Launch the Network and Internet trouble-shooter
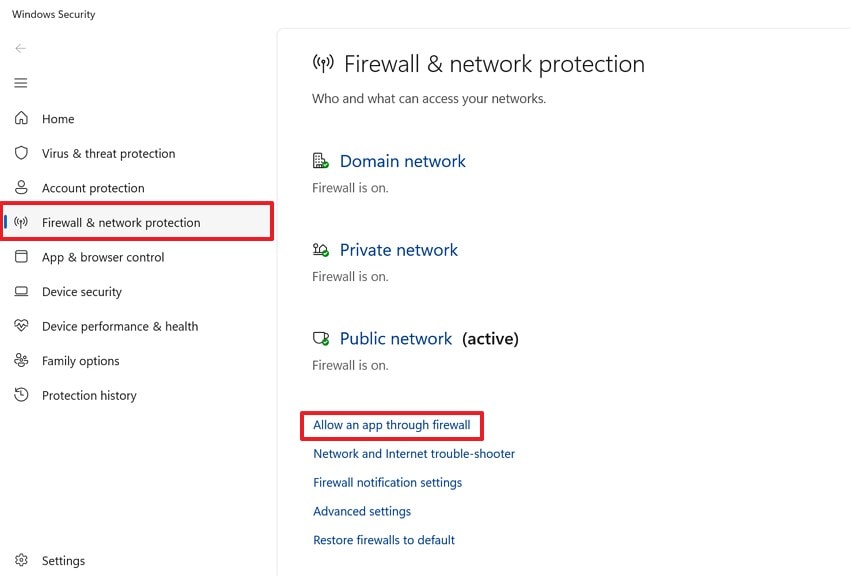The height and width of the screenshot is (576, 850). (413, 453)
